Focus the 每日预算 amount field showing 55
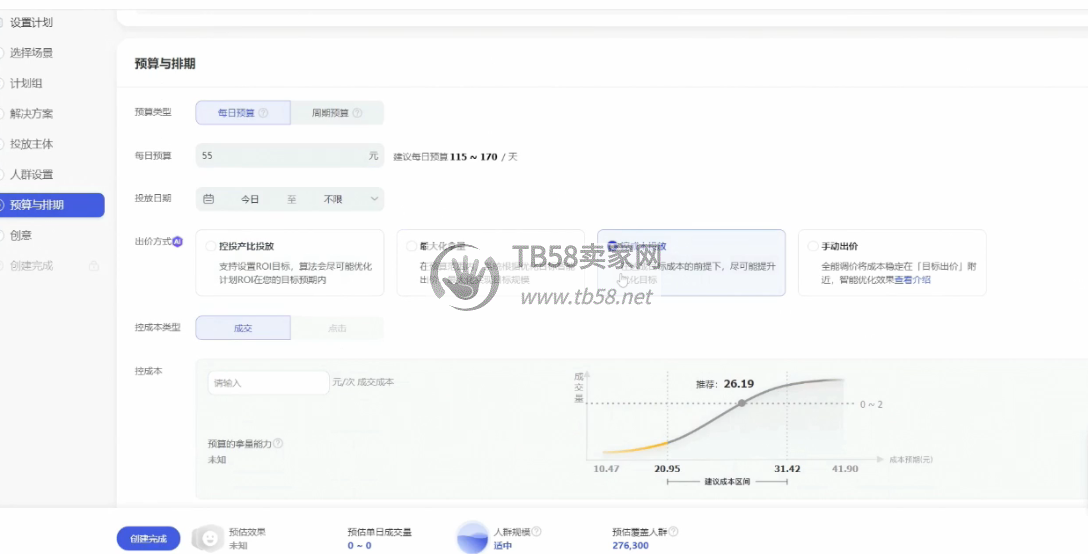The width and height of the screenshot is (1088, 554). [x=289, y=156]
